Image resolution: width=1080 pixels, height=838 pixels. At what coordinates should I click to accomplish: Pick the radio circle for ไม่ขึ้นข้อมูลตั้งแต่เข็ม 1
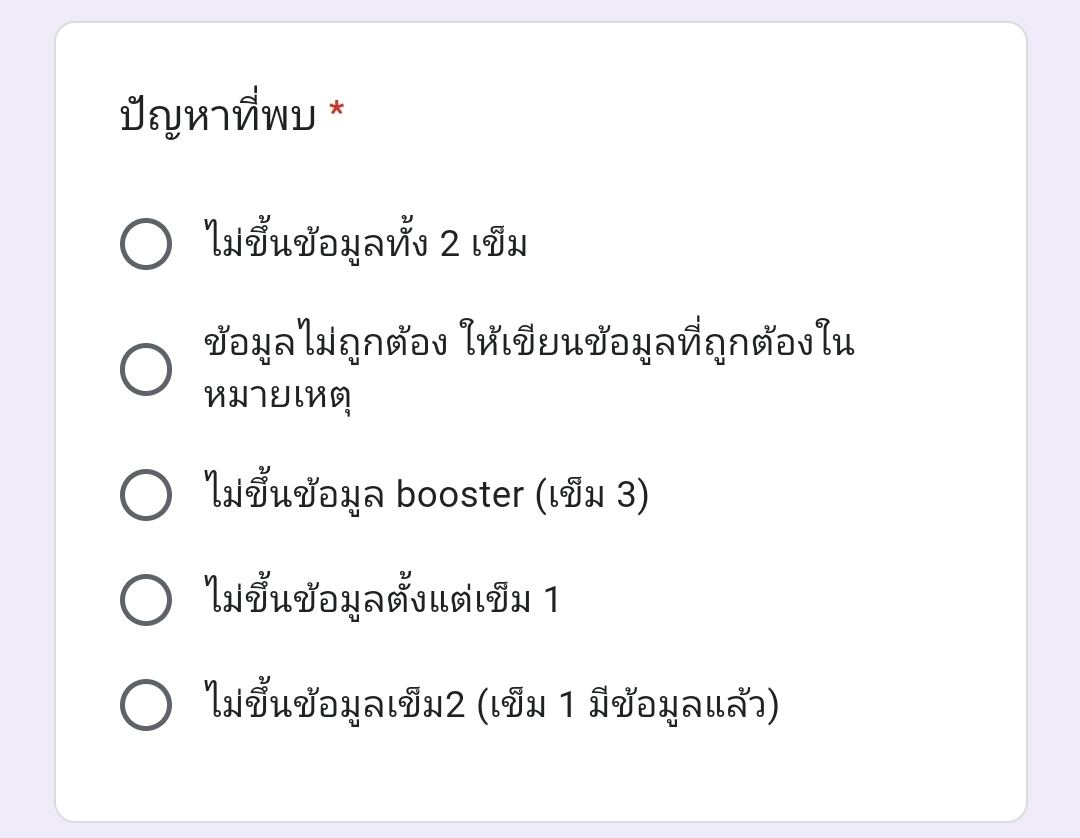pyautogui.click(x=146, y=600)
